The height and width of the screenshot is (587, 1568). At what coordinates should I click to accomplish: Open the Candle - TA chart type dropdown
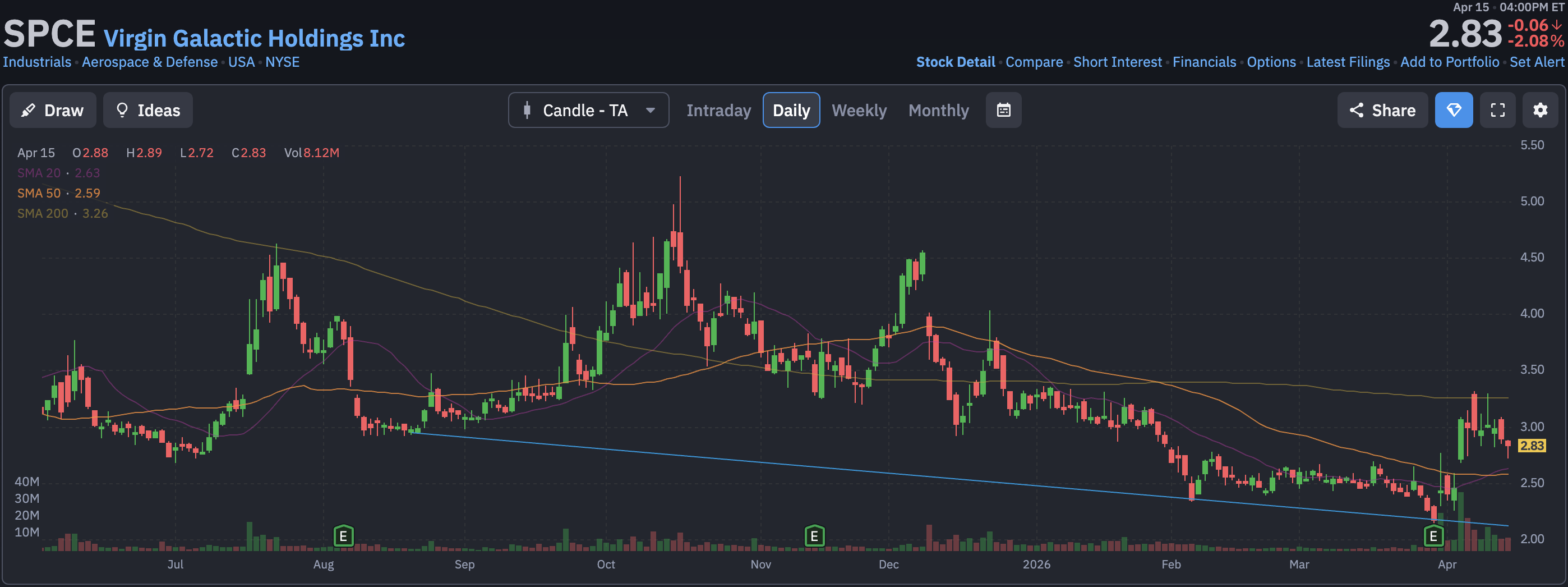(589, 110)
